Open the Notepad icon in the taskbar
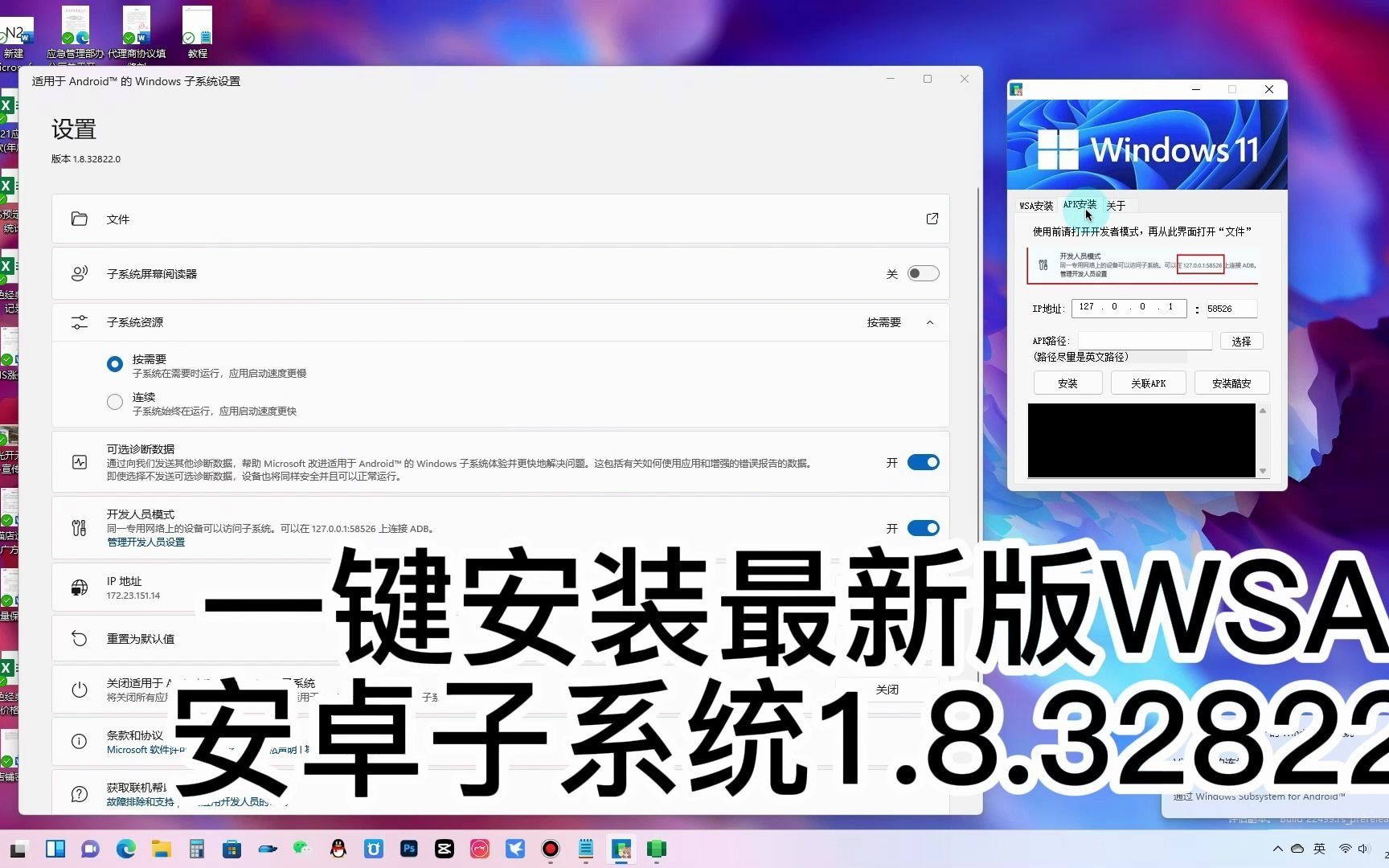Image resolution: width=1389 pixels, height=868 pixels. click(586, 849)
